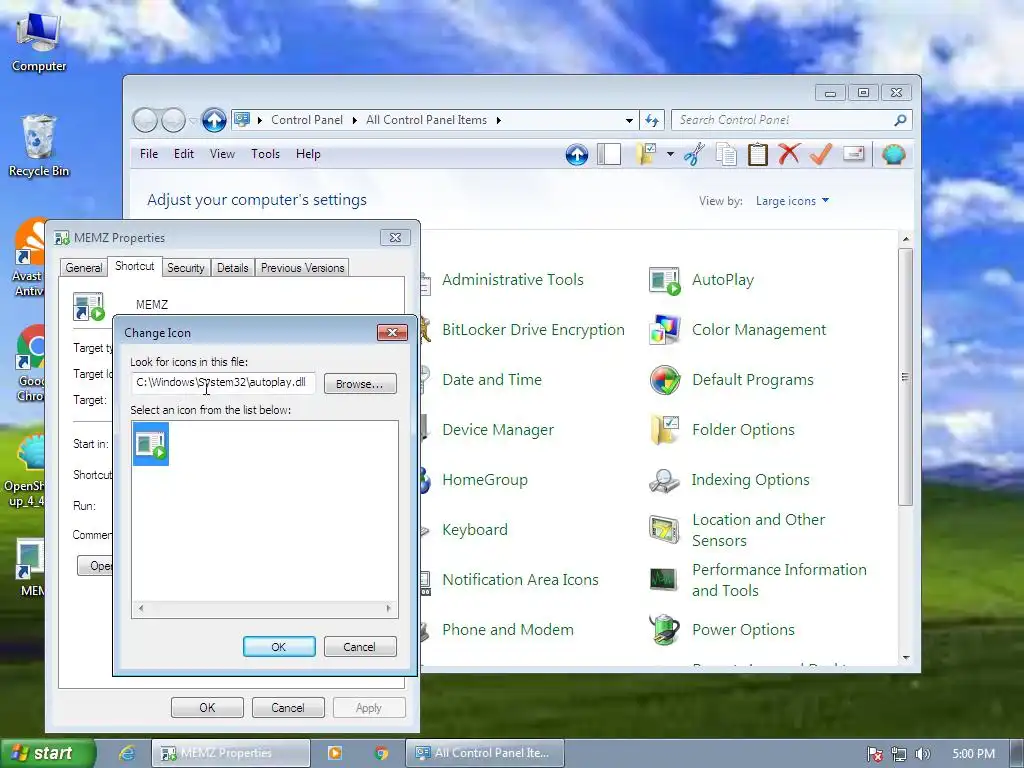Image resolution: width=1024 pixels, height=768 pixels.
Task: Open the Edit menu
Action: [184, 154]
